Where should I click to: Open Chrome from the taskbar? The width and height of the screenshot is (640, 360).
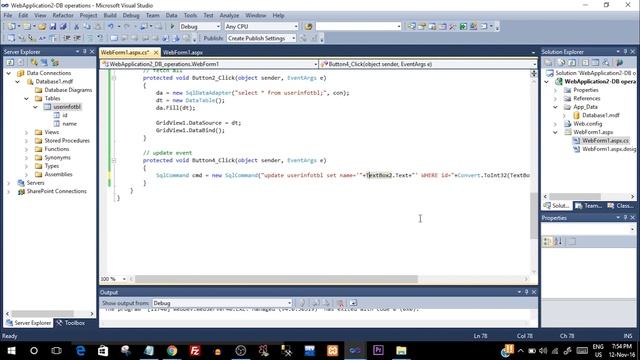click(x=172, y=351)
